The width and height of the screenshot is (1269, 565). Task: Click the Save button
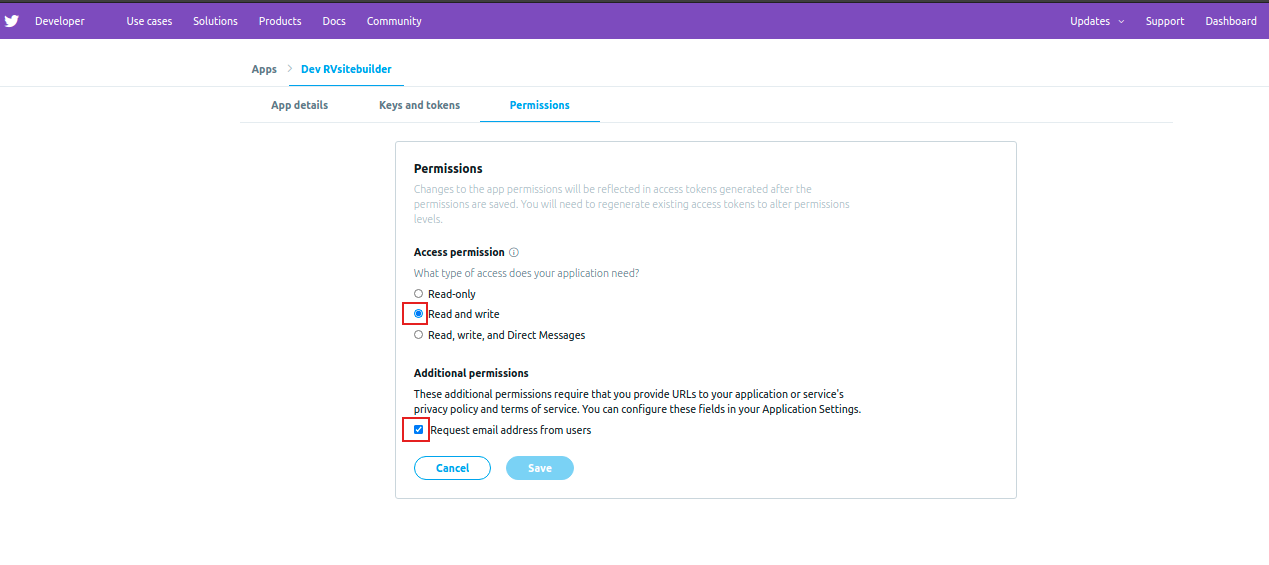[540, 468]
